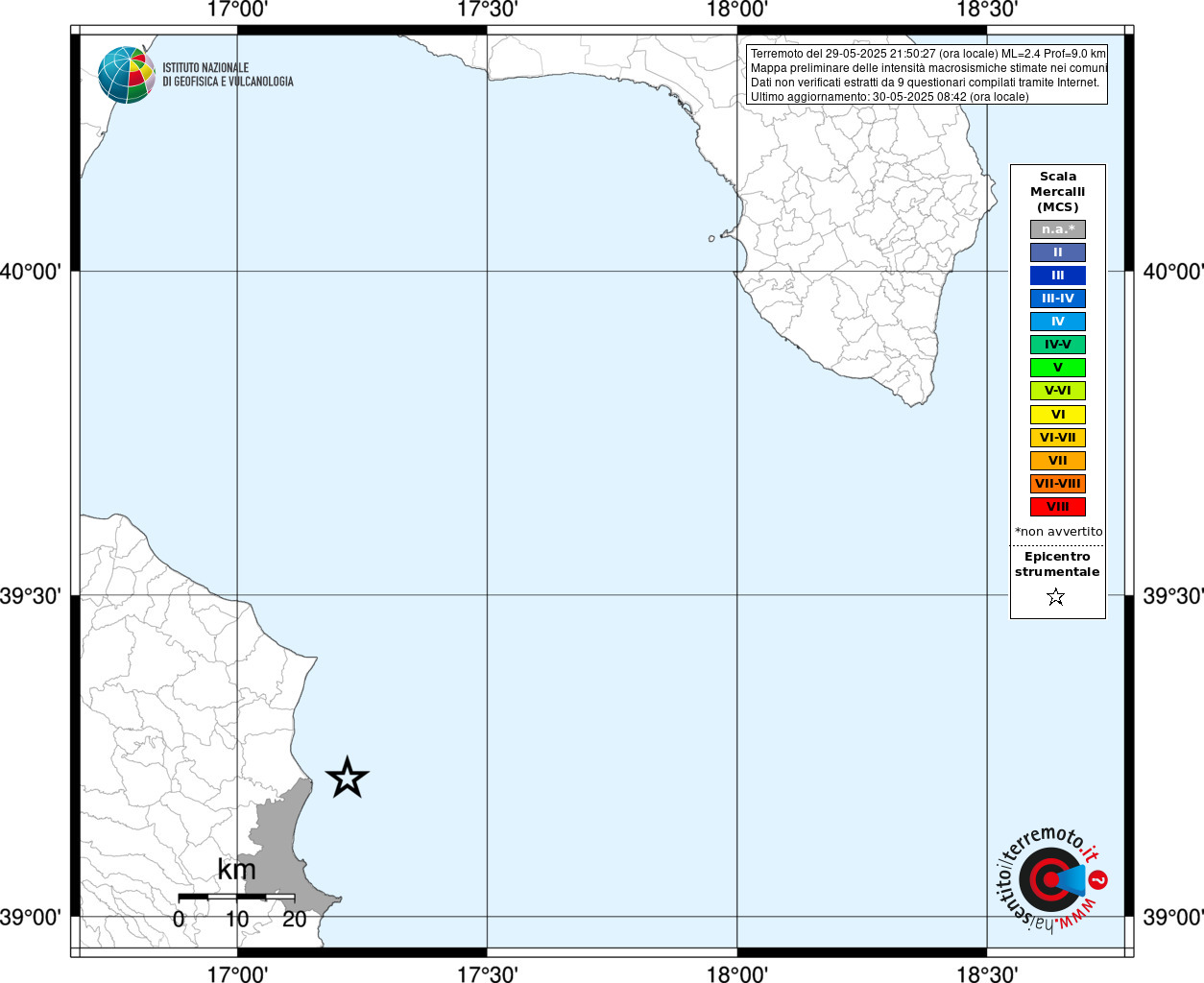Viewport: 1204px width, 983px height.
Task: Click the left 40°00' latitude label
Action: coord(31,272)
